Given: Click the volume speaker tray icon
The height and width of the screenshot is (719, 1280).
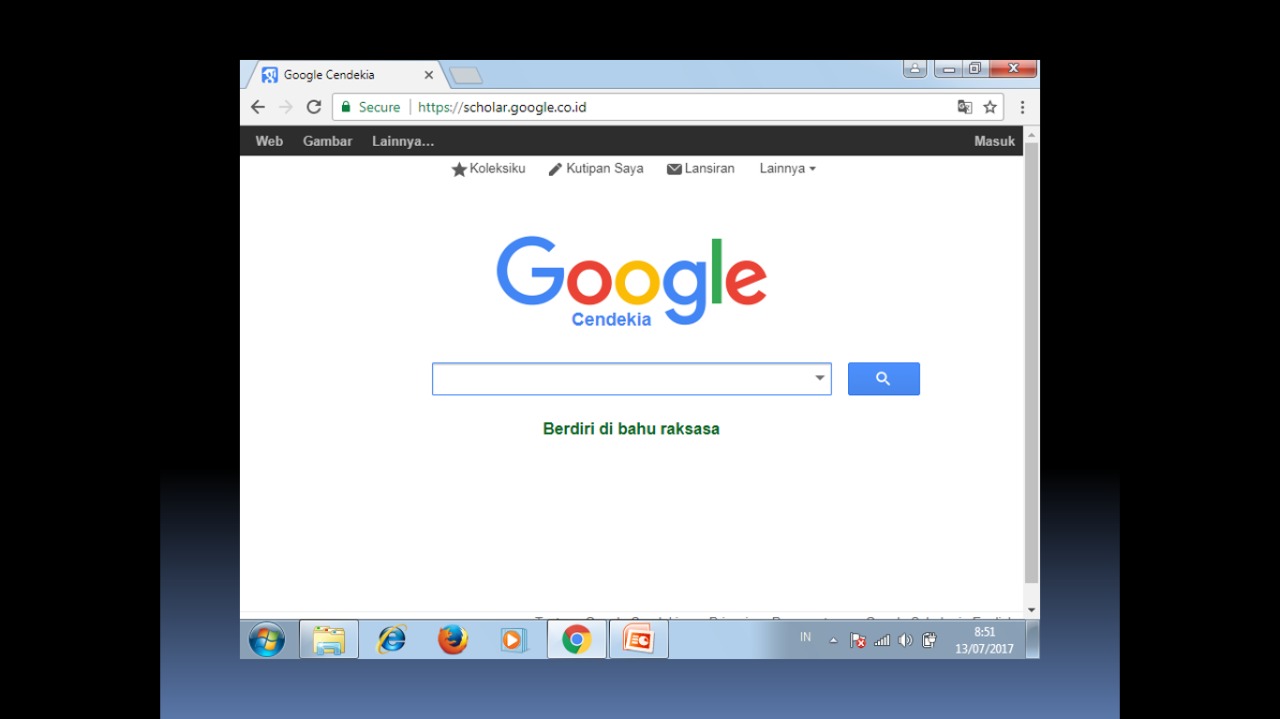Looking at the screenshot, I should (905, 640).
